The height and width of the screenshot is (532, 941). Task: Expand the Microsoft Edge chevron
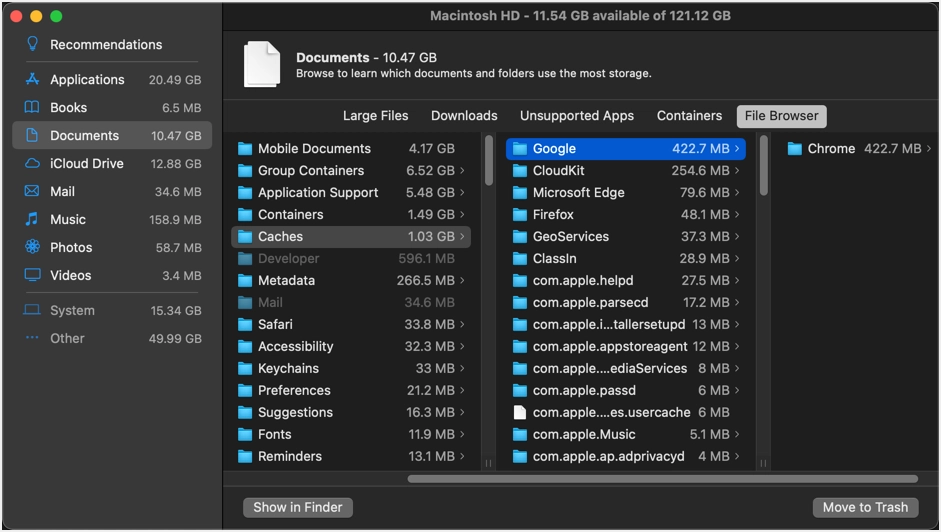point(737,193)
